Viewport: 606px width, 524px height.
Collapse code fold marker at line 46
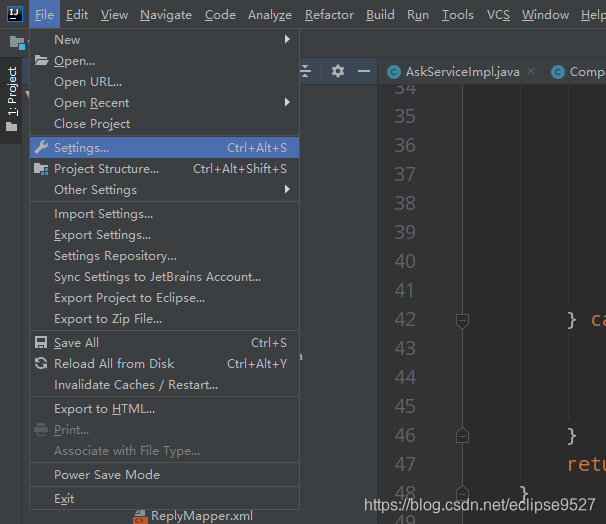(462, 436)
